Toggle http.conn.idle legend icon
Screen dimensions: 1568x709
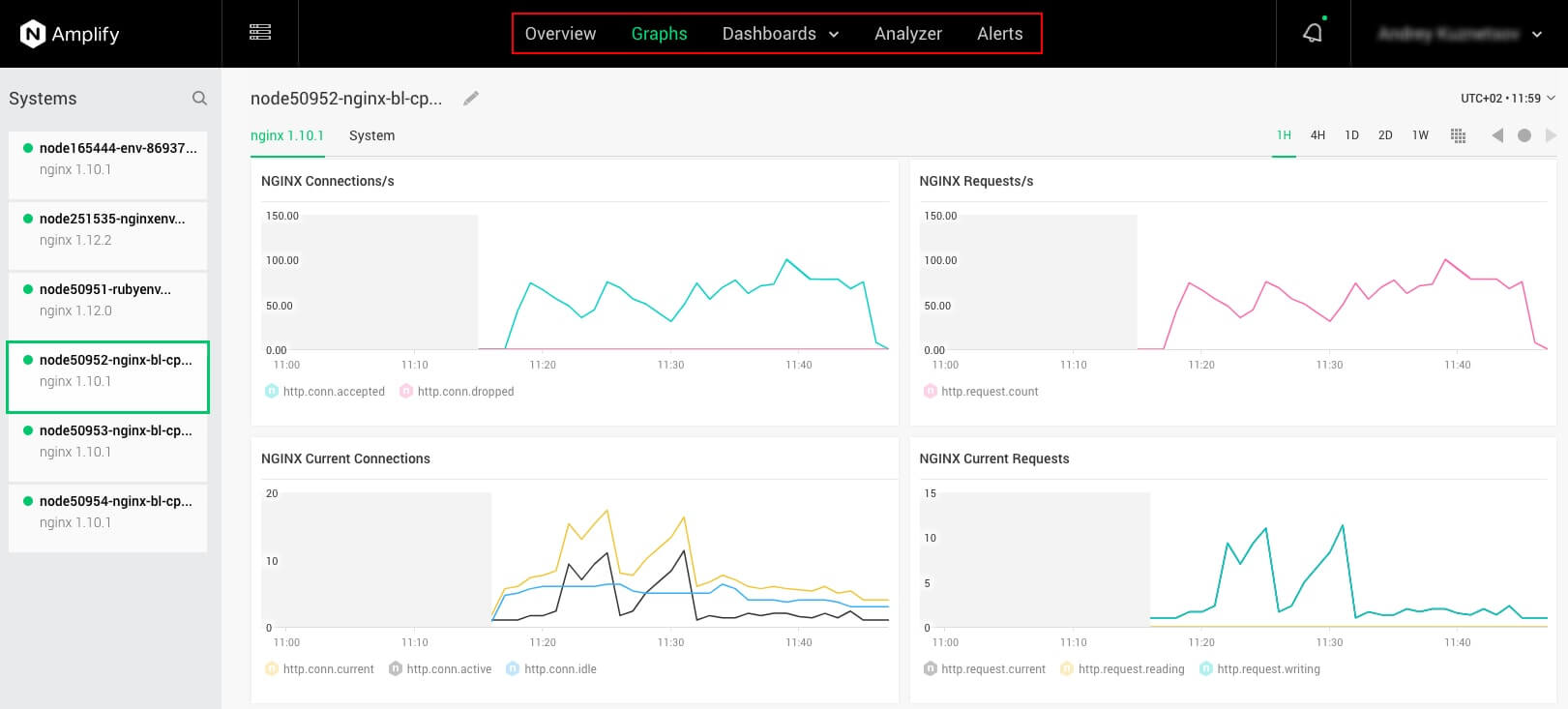[513, 668]
